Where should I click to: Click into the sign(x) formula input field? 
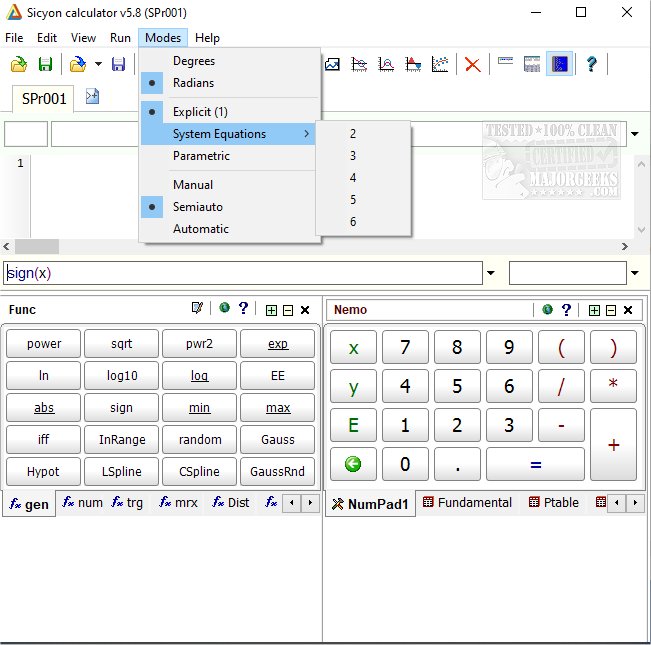[243, 273]
